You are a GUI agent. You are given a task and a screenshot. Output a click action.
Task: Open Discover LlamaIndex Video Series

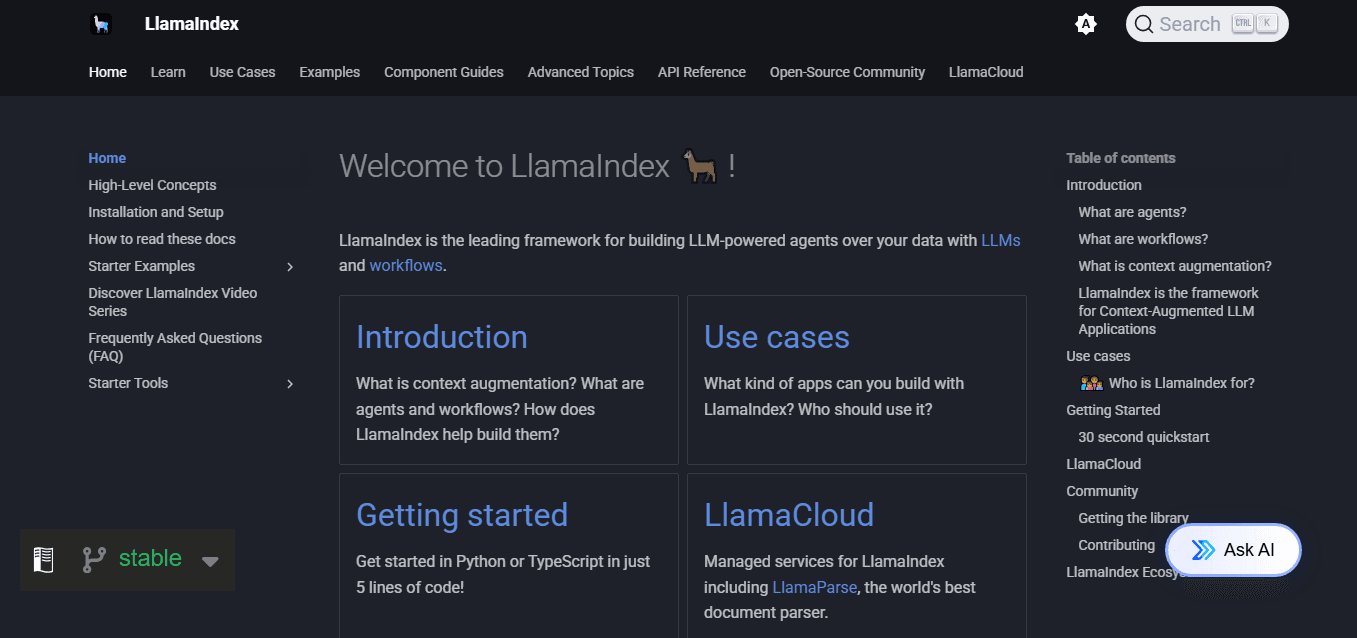(173, 302)
